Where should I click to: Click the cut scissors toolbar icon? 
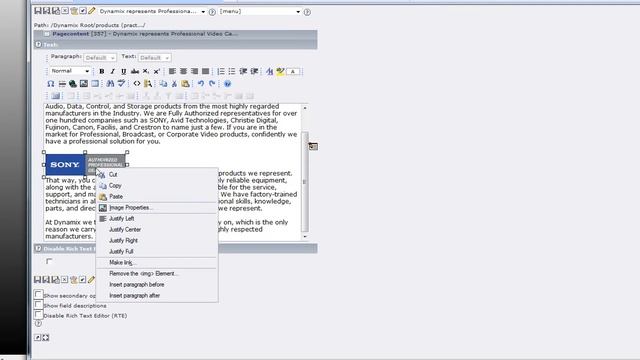point(174,84)
